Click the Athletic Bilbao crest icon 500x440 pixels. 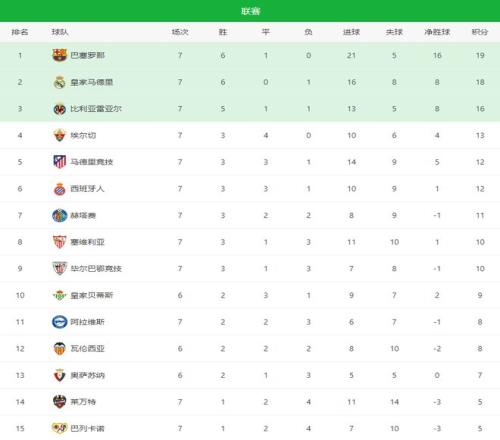(60, 268)
